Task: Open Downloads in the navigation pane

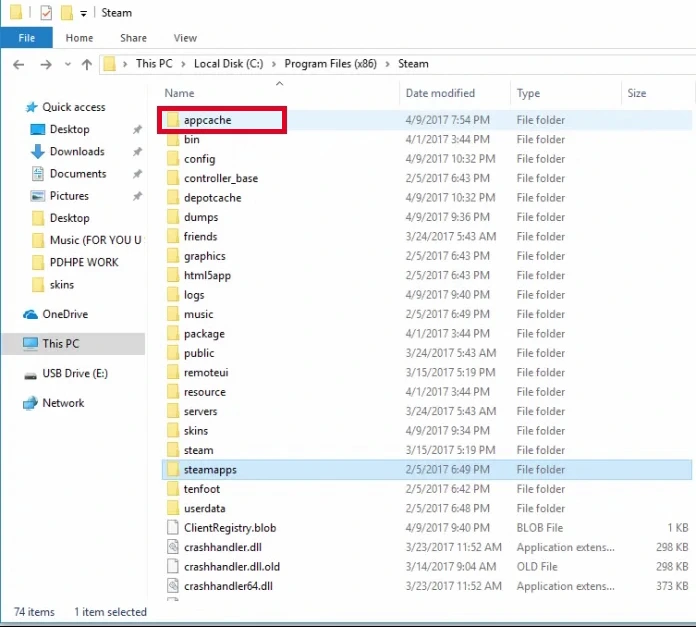Action: [x=77, y=152]
